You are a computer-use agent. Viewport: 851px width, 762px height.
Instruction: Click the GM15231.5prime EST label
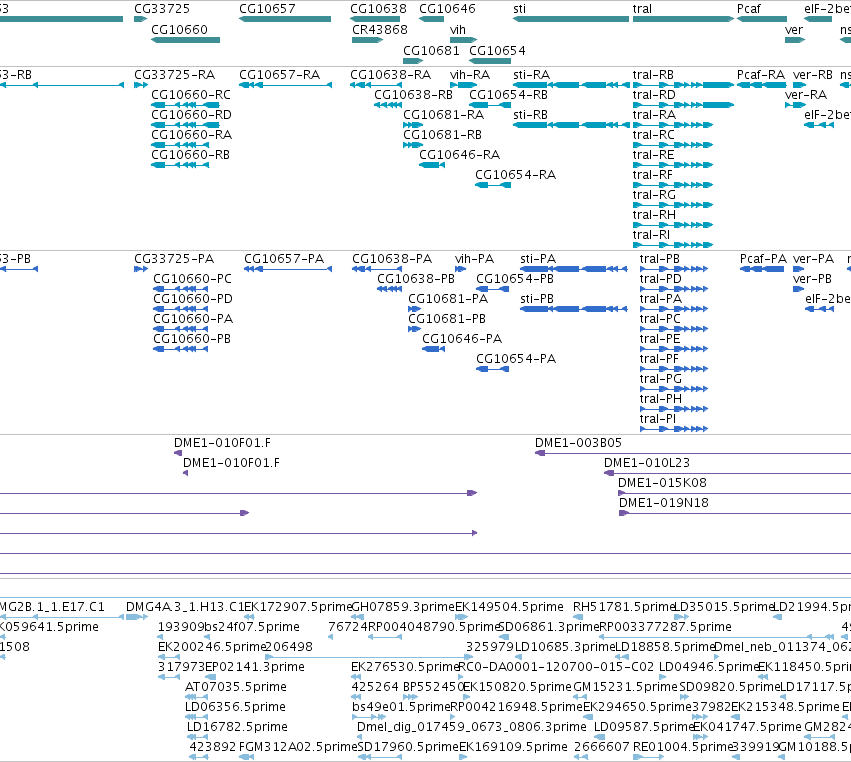[625, 687]
